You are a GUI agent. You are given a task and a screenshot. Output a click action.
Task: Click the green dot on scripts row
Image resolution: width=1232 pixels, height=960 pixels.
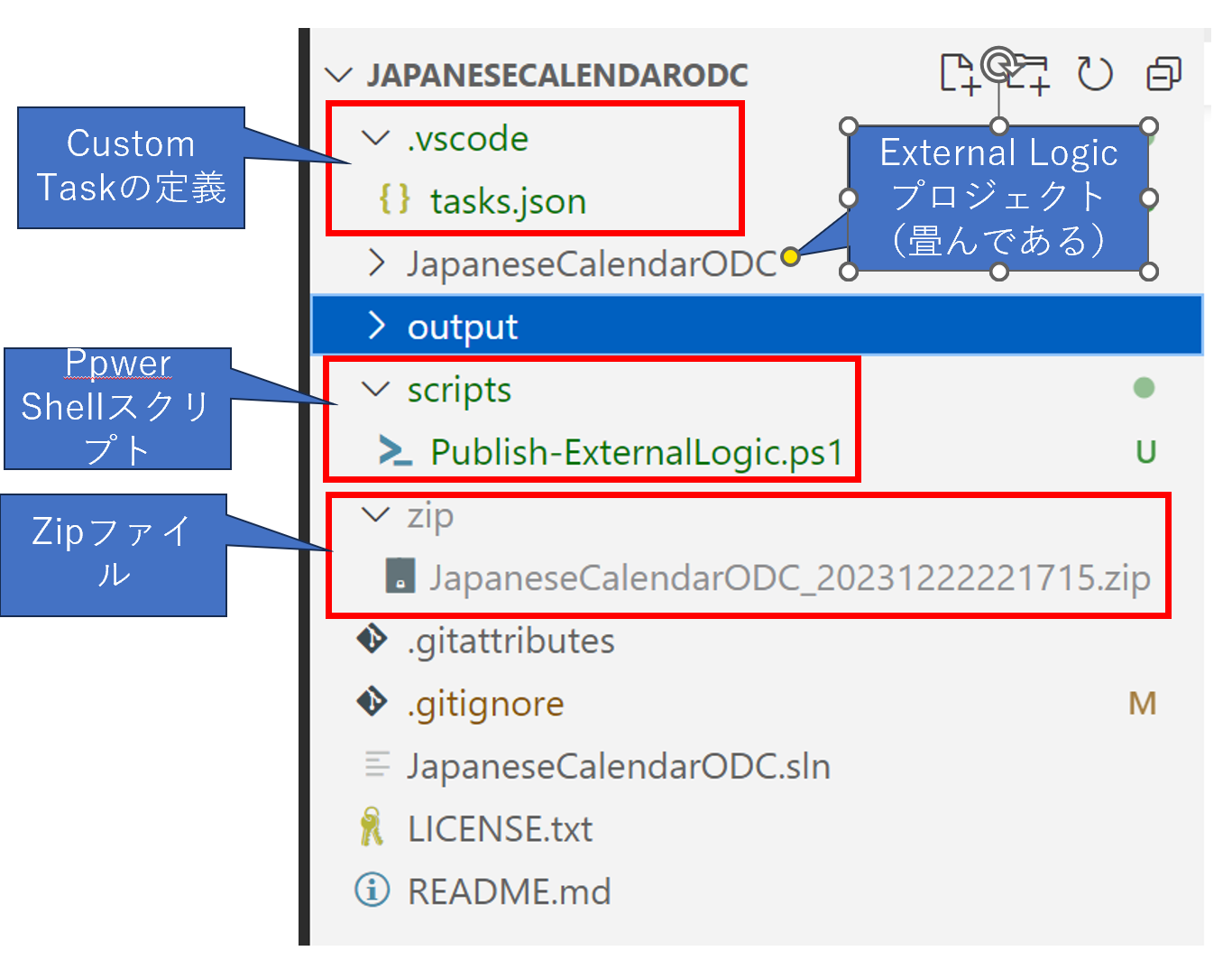click(1144, 388)
